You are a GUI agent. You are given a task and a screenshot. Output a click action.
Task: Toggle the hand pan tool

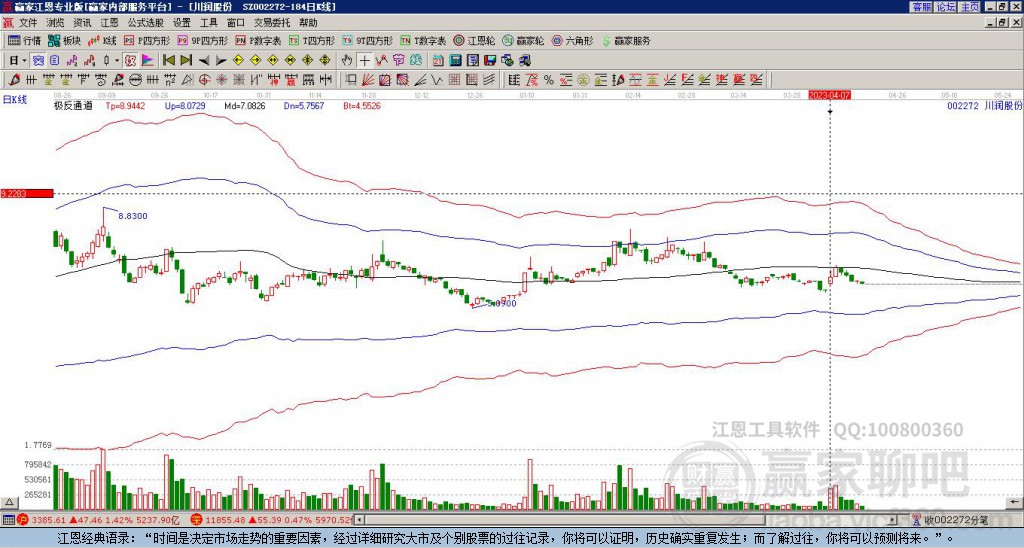(x=349, y=60)
